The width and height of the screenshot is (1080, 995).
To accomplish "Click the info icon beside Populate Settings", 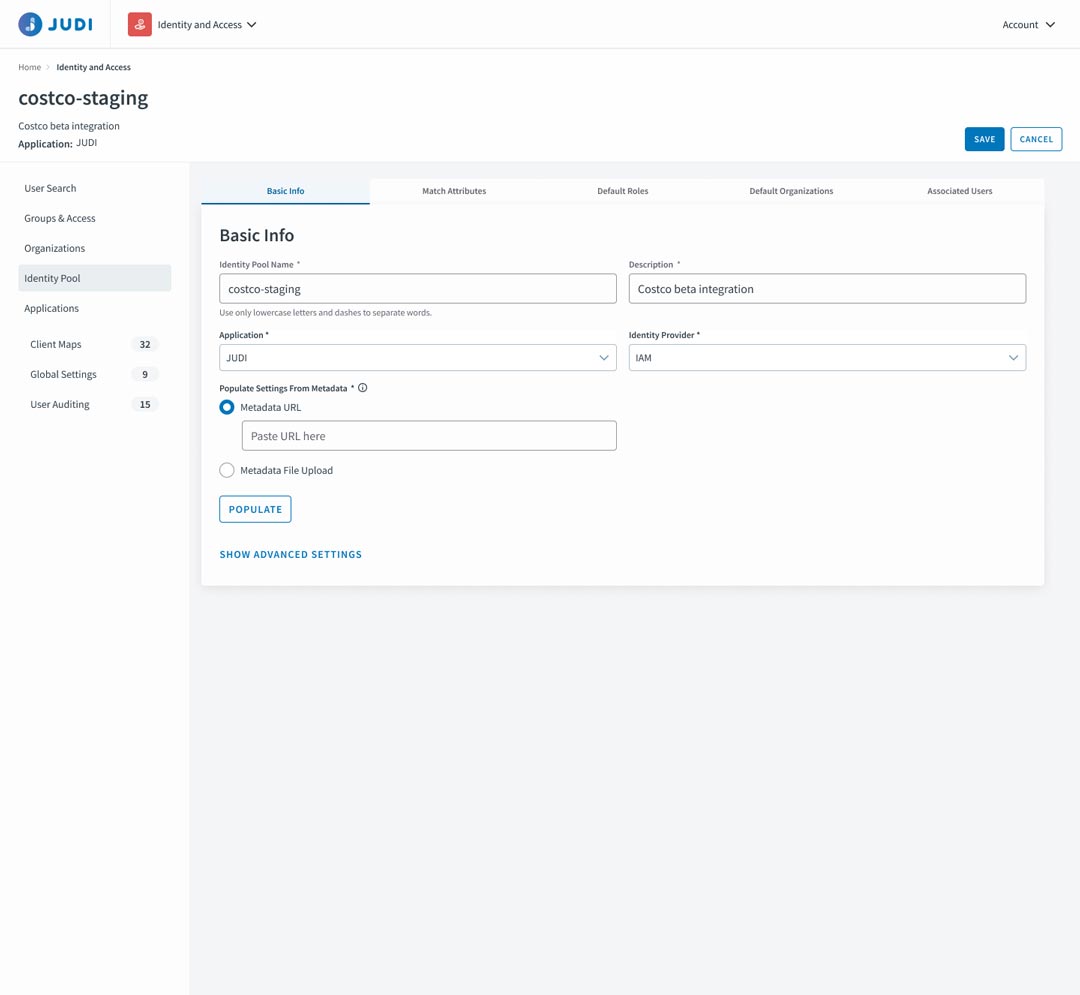I will 363,388.
